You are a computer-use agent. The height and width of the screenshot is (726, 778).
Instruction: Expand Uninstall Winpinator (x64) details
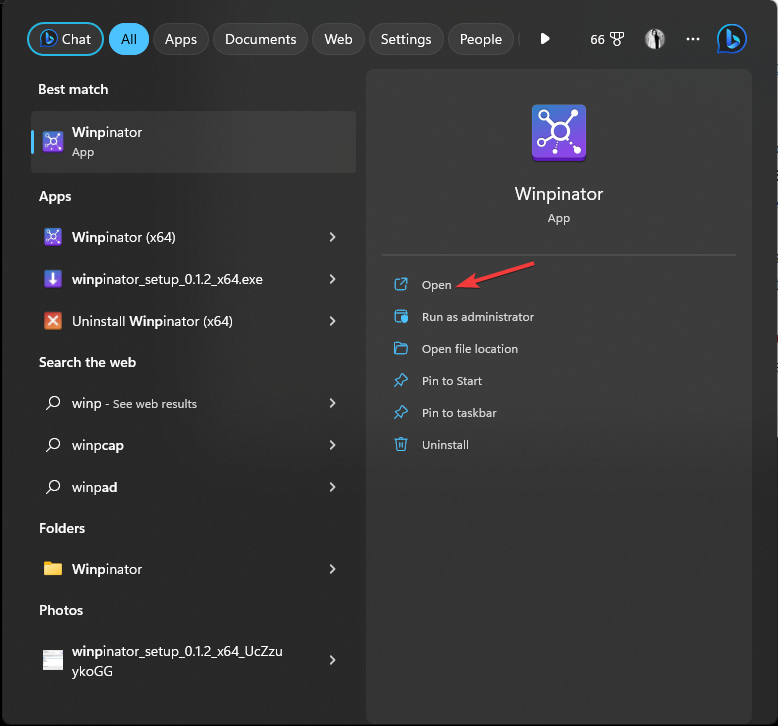point(332,321)
